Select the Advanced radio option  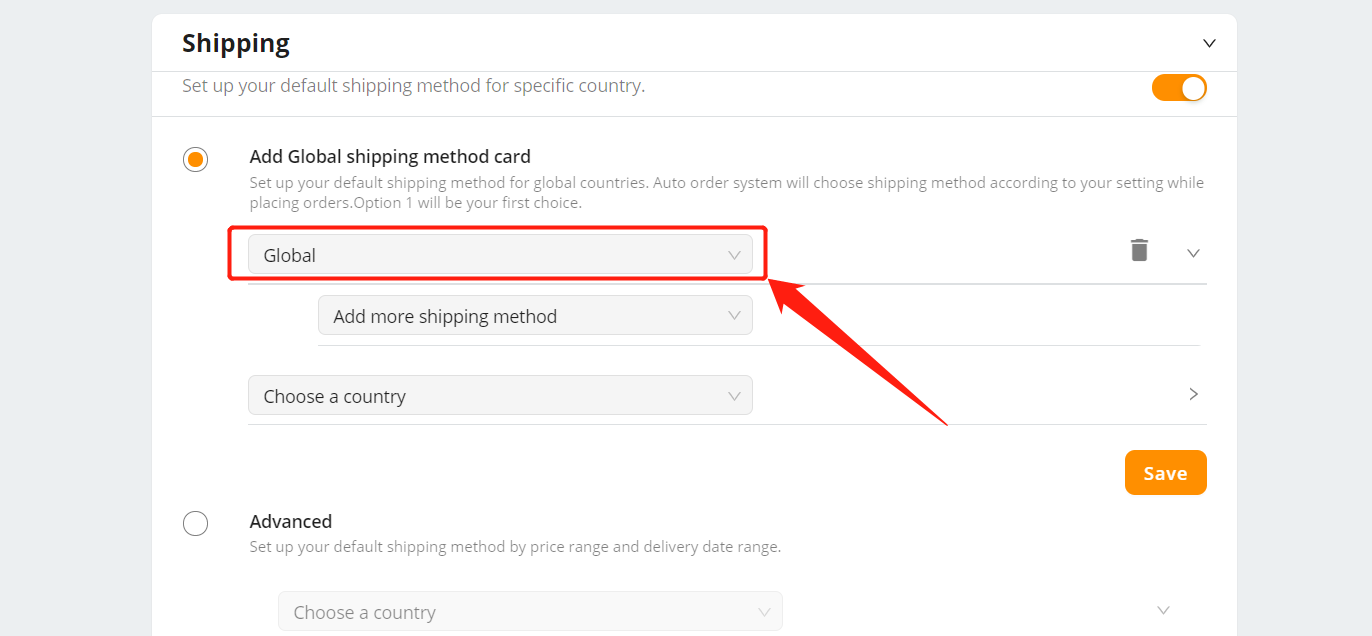195,523
